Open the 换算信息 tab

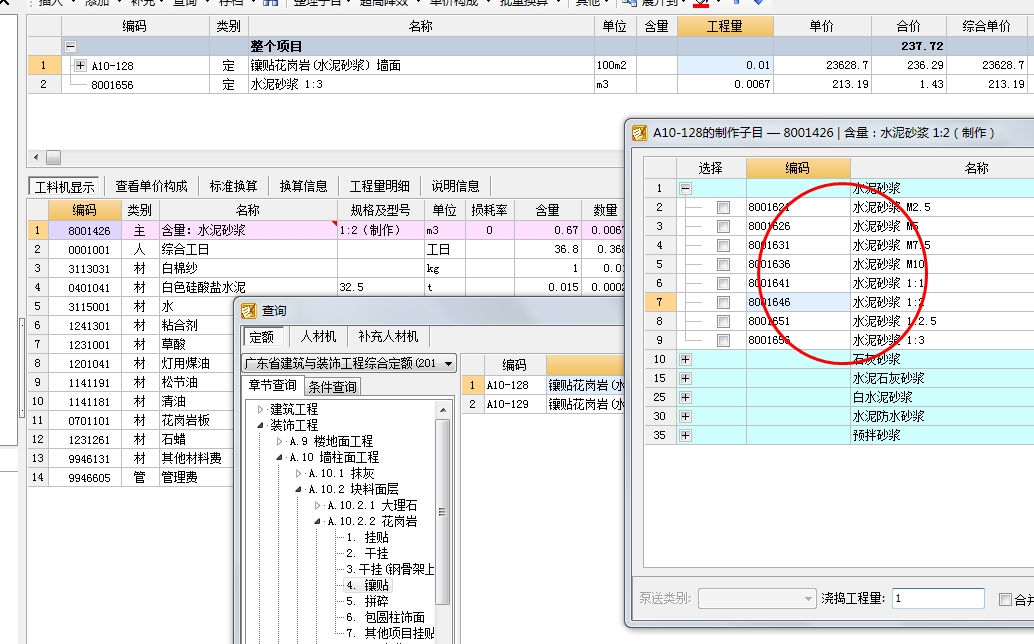pos(303,187)
